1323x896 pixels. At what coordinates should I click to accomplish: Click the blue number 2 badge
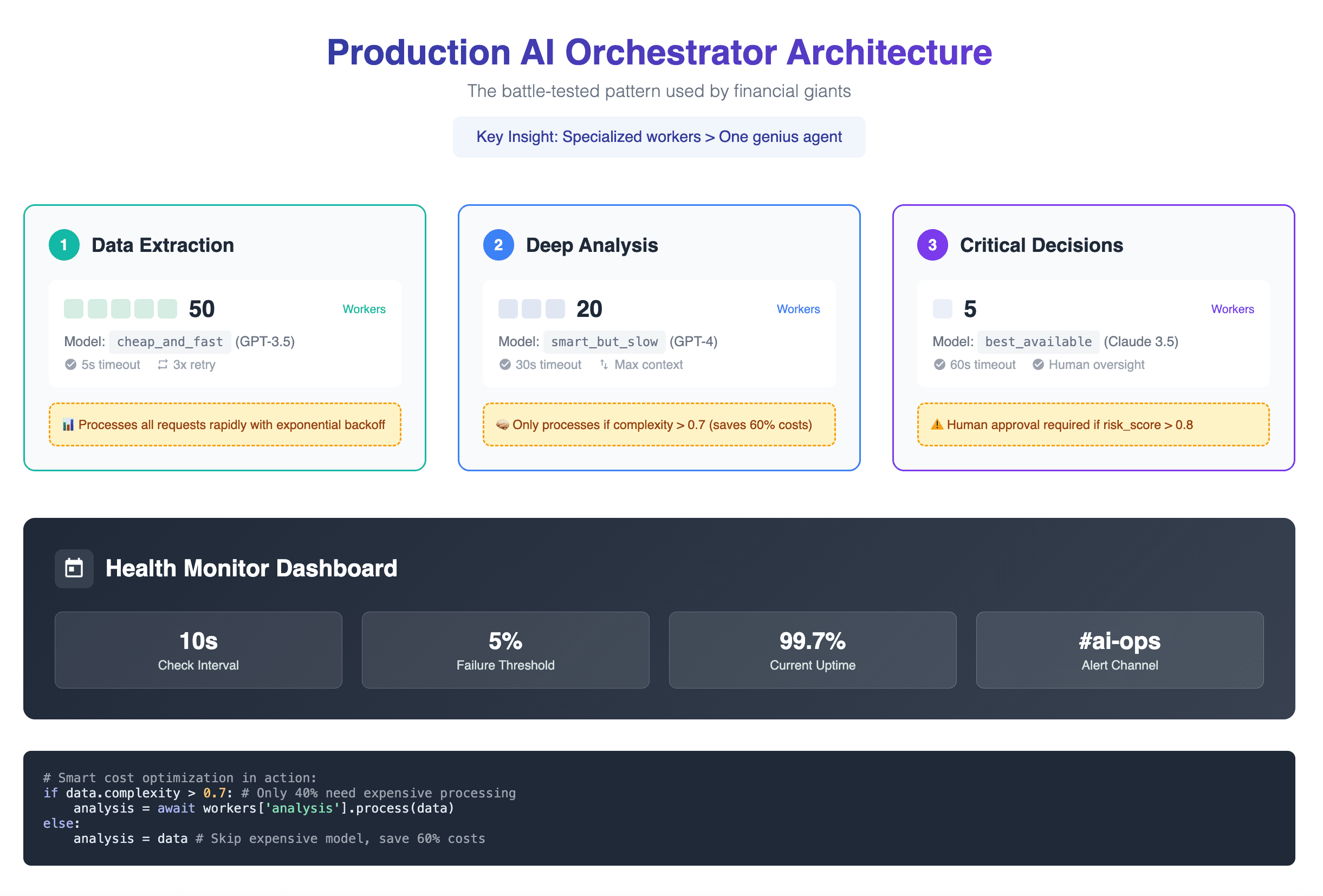498,245
